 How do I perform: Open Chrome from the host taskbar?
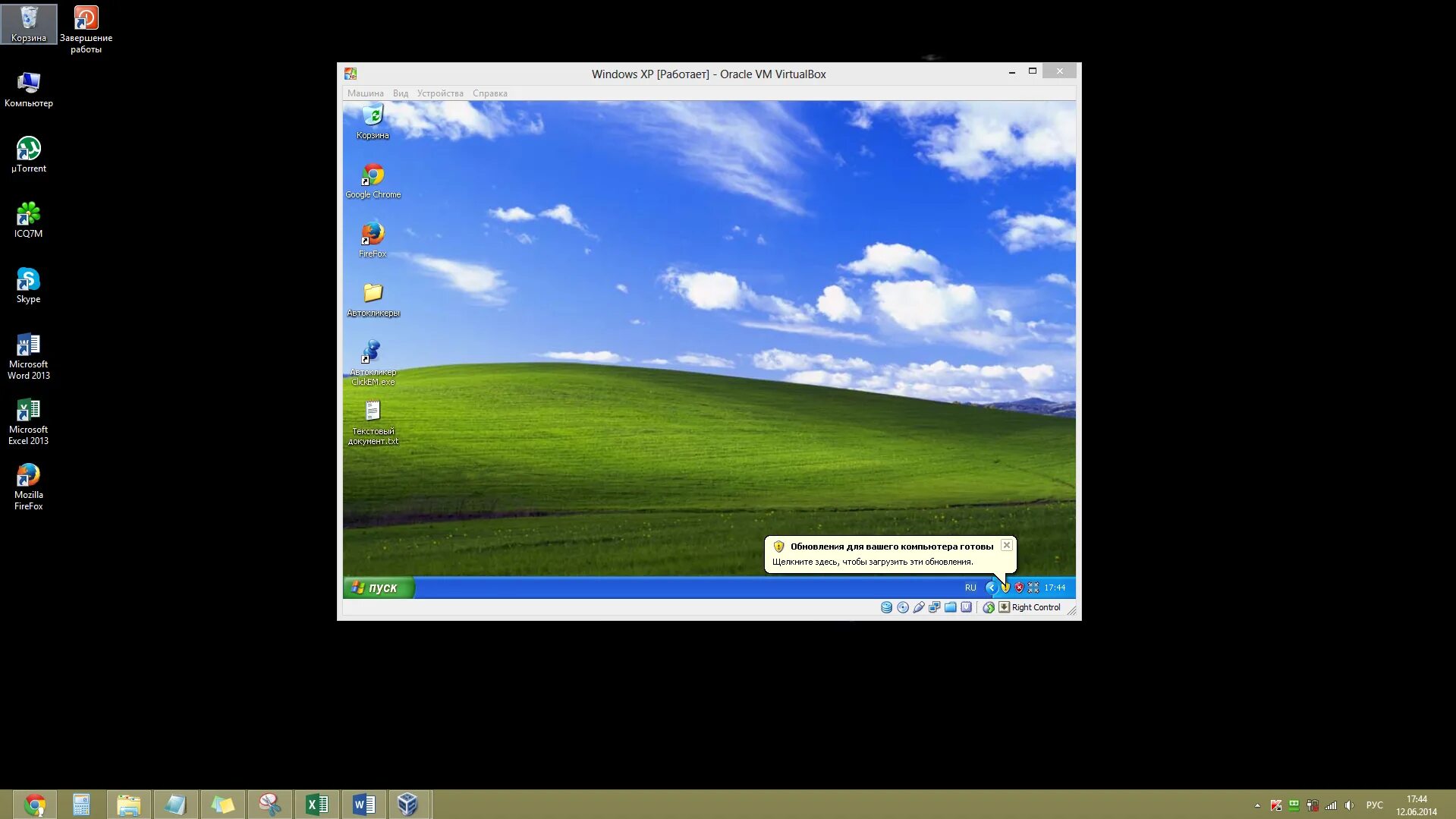[35, 805]
